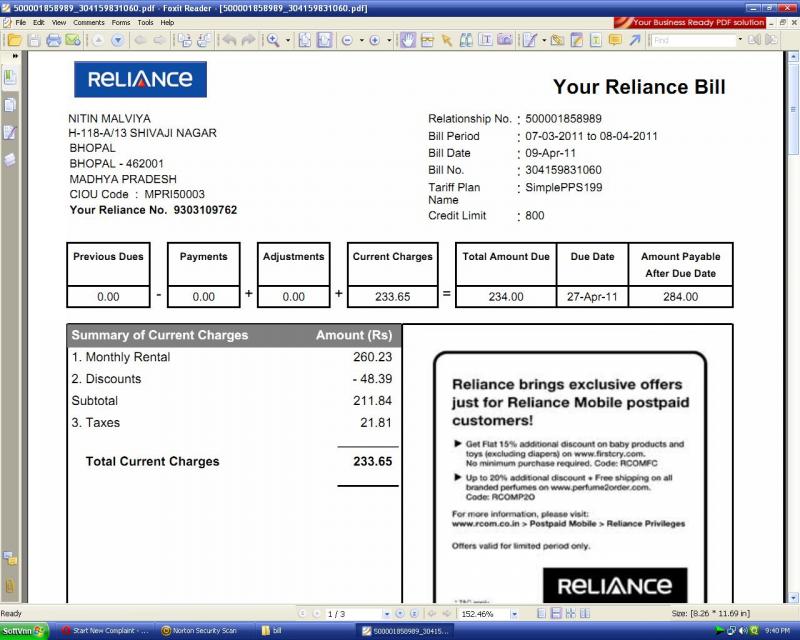Switch to Start New Complaint taskbar window
Screen dimensions: 800x640
tap(105, 631)
